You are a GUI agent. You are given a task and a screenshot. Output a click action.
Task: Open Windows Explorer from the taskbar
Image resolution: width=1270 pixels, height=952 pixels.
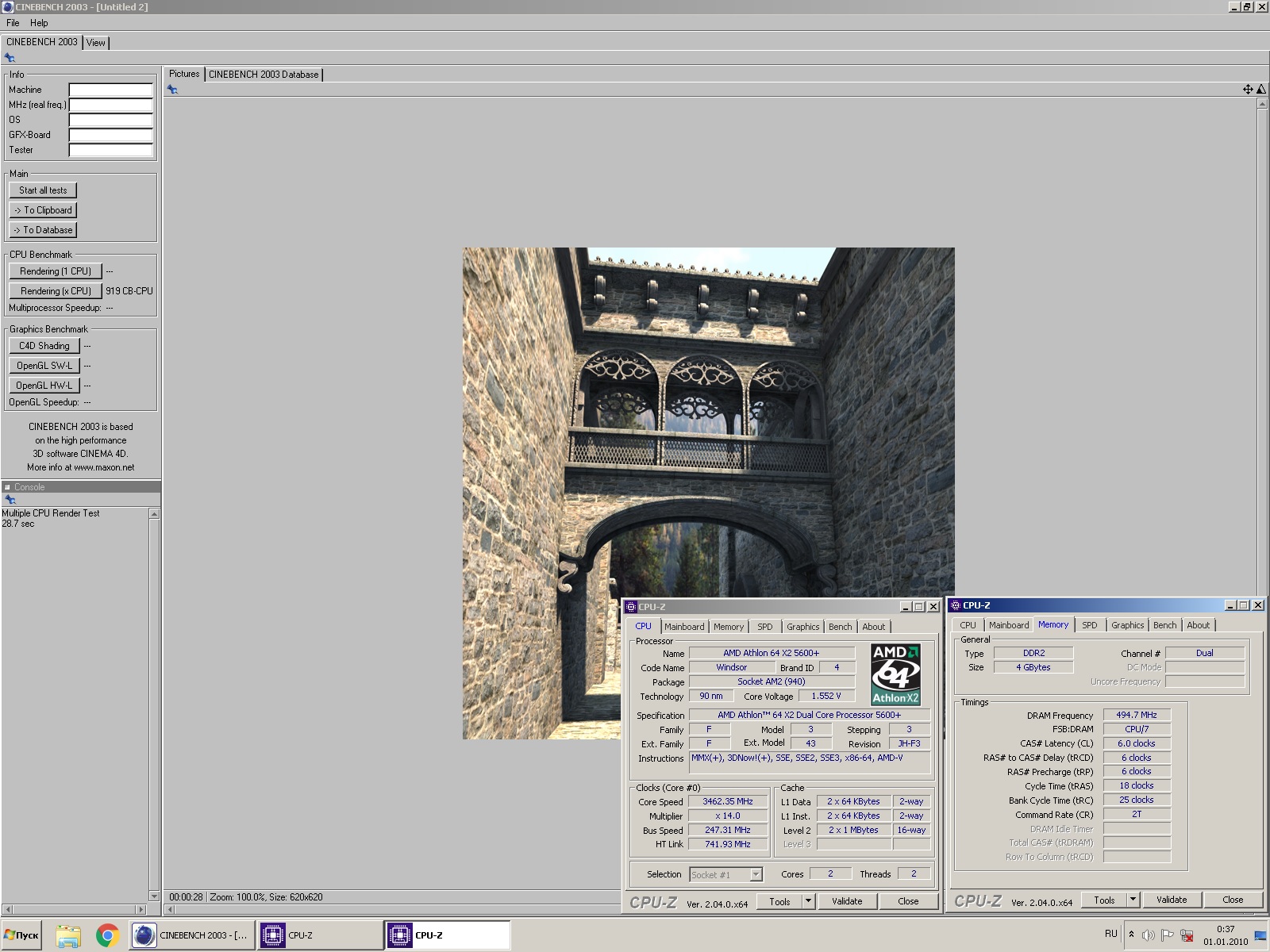[68, 935]
